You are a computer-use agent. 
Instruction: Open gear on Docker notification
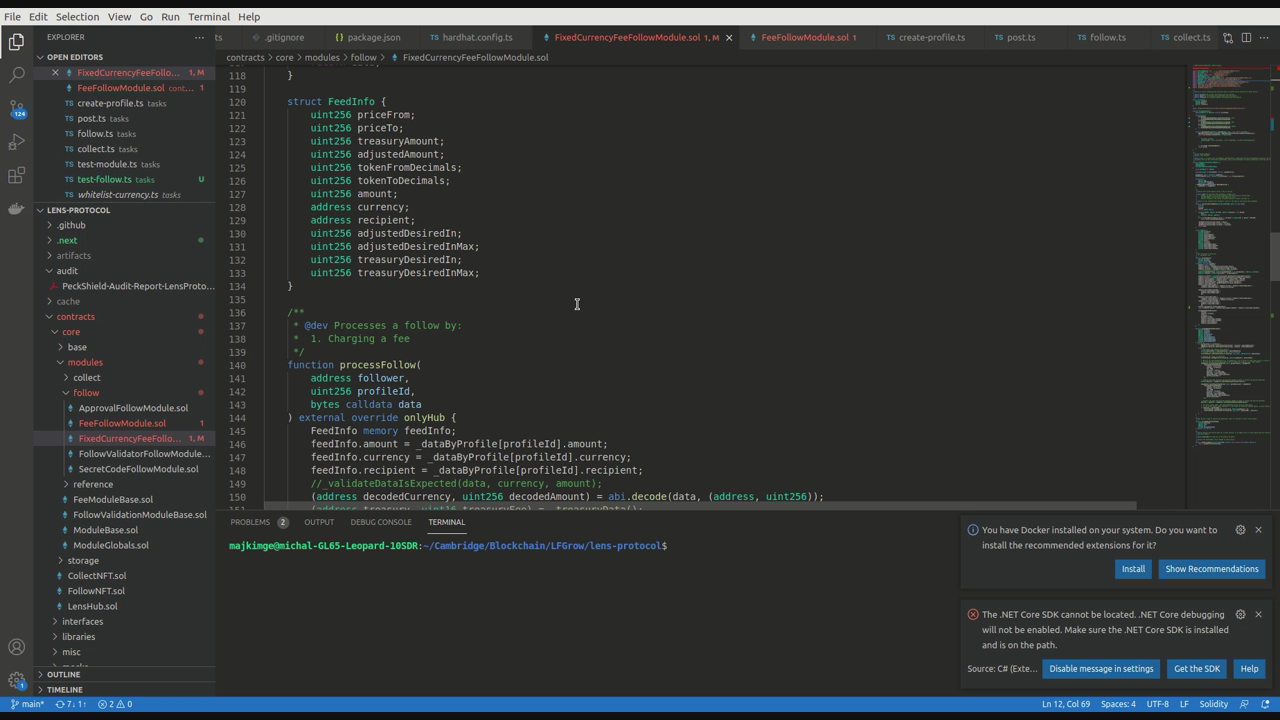point(1240,530)
